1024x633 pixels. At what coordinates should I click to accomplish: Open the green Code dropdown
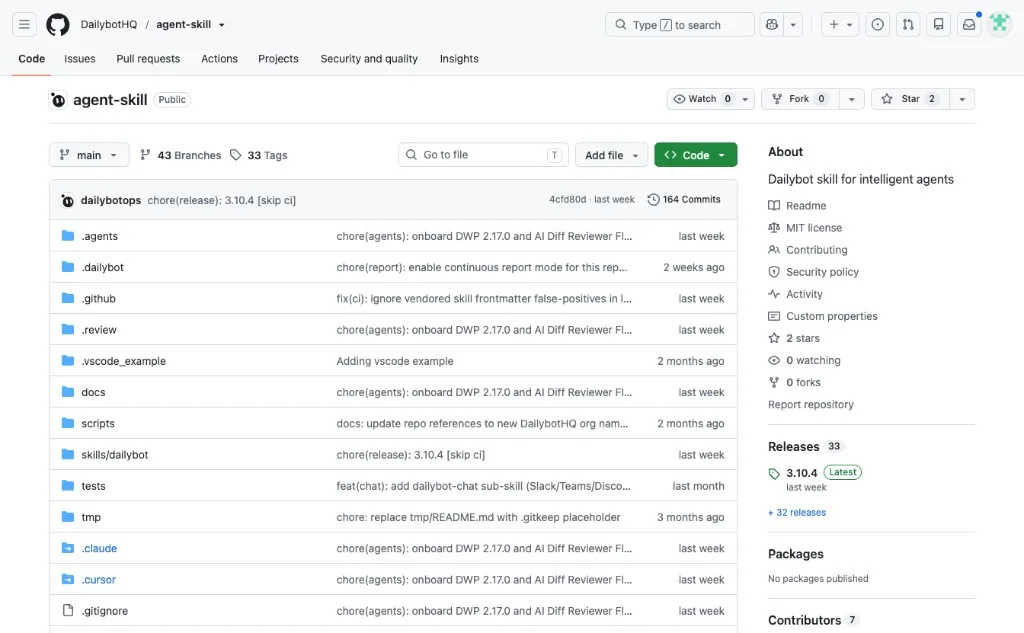(696, 155)
